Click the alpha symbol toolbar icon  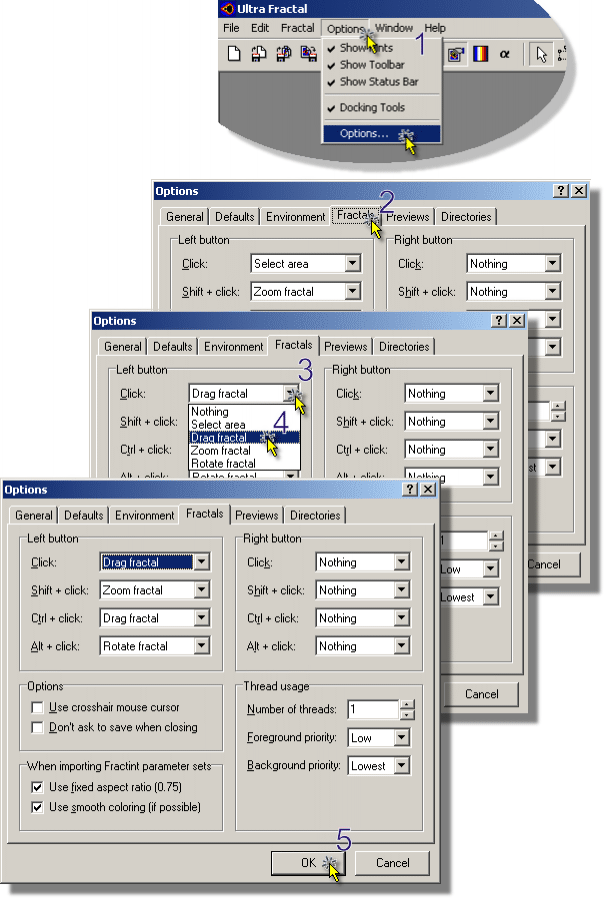point(504,54)
